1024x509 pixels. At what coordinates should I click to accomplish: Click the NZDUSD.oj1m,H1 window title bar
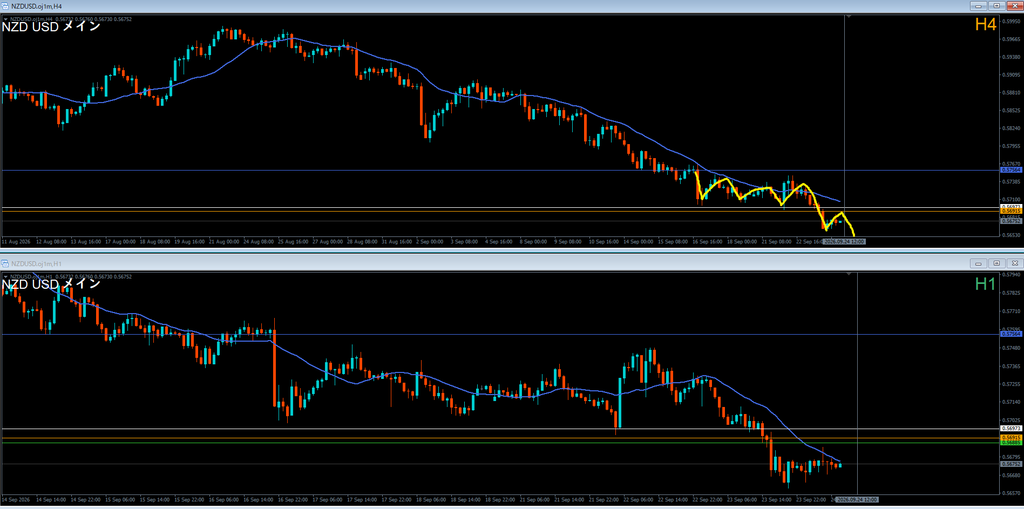pos(483,263)
